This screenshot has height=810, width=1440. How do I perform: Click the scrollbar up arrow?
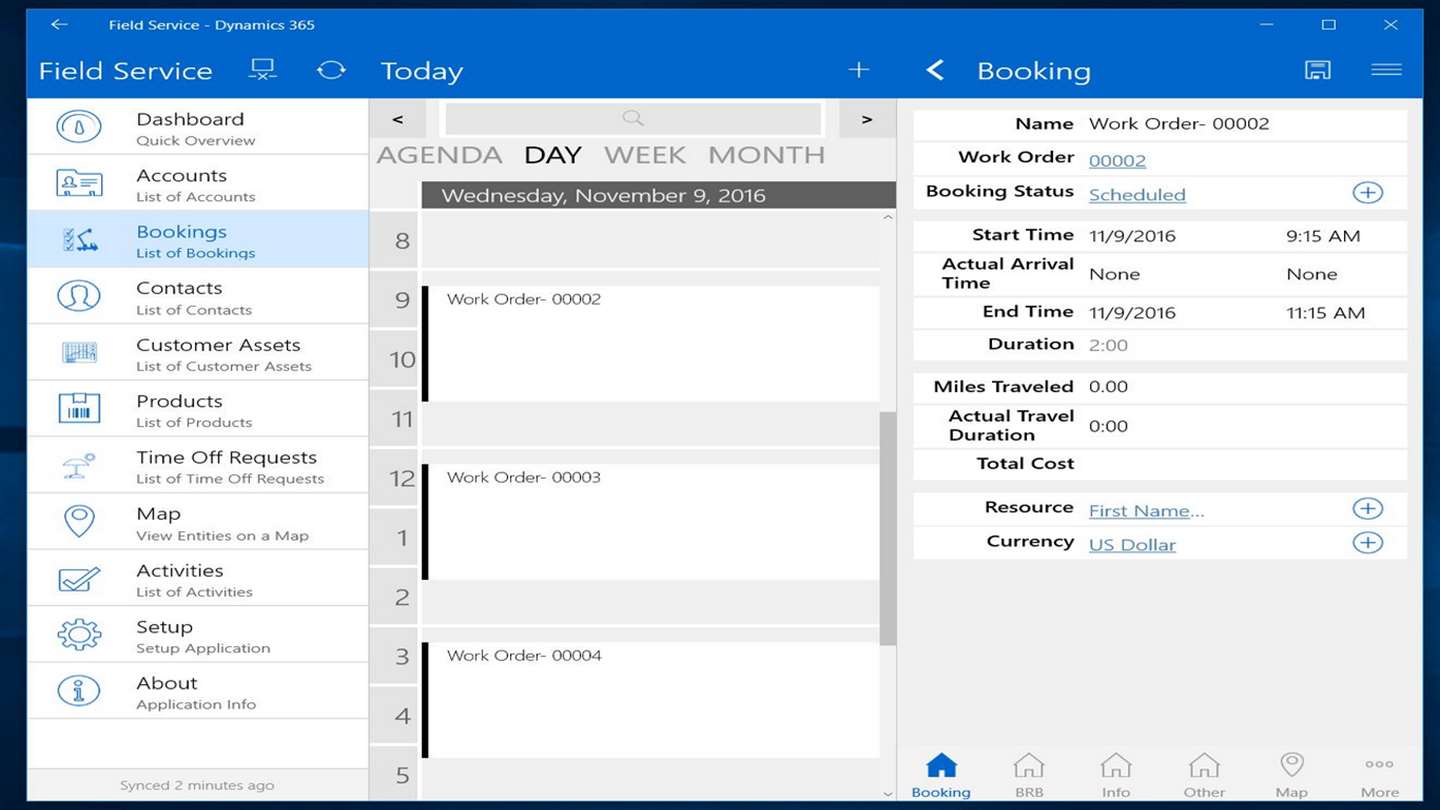(x=888, y=217)
